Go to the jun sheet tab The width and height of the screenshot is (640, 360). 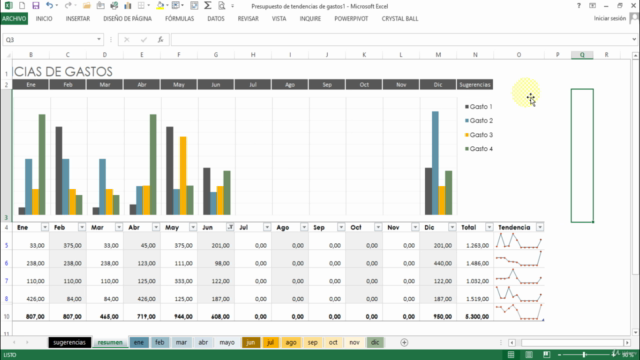coord(251,342)
